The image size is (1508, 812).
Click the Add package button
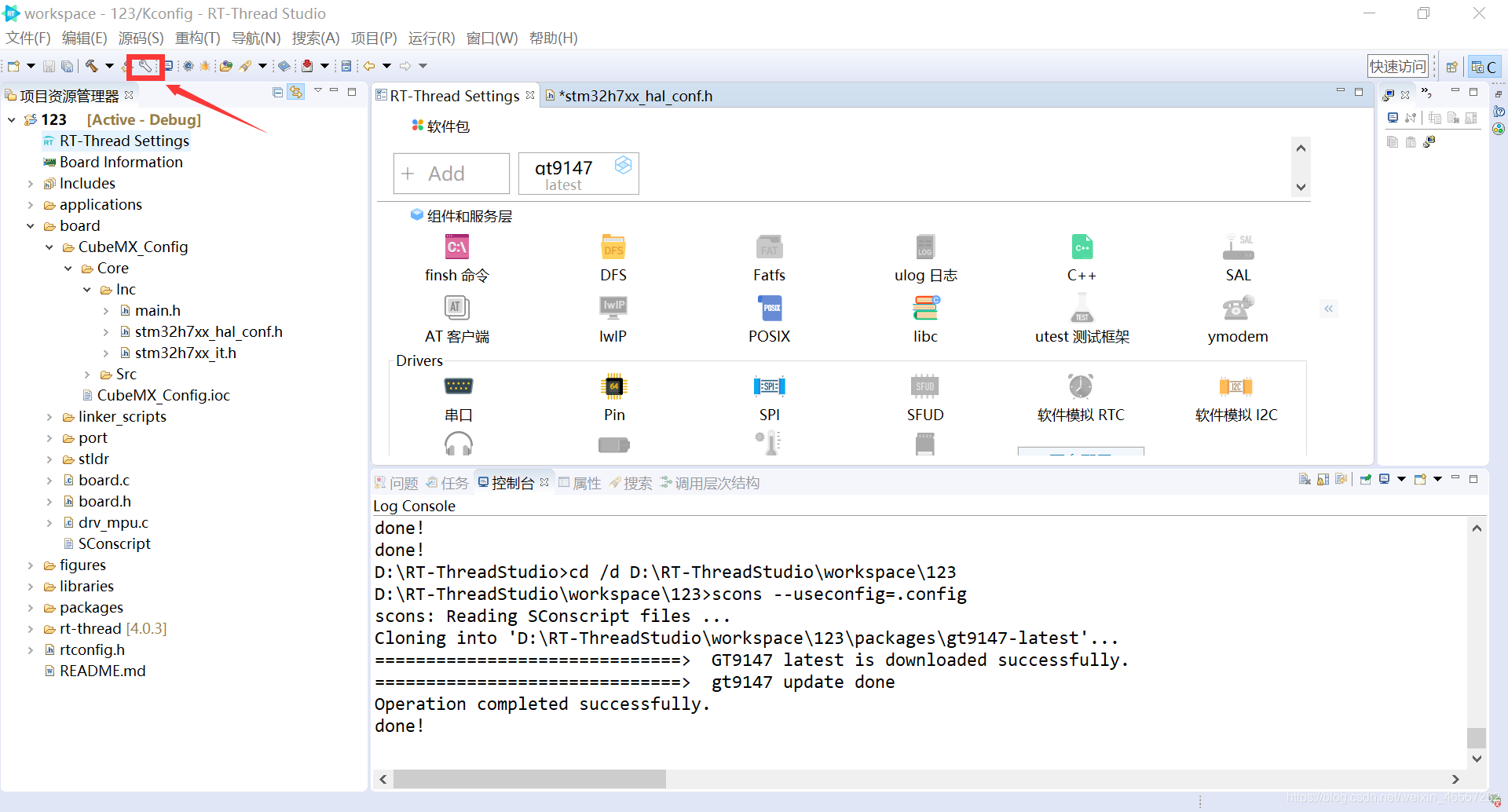pos(452,174)
